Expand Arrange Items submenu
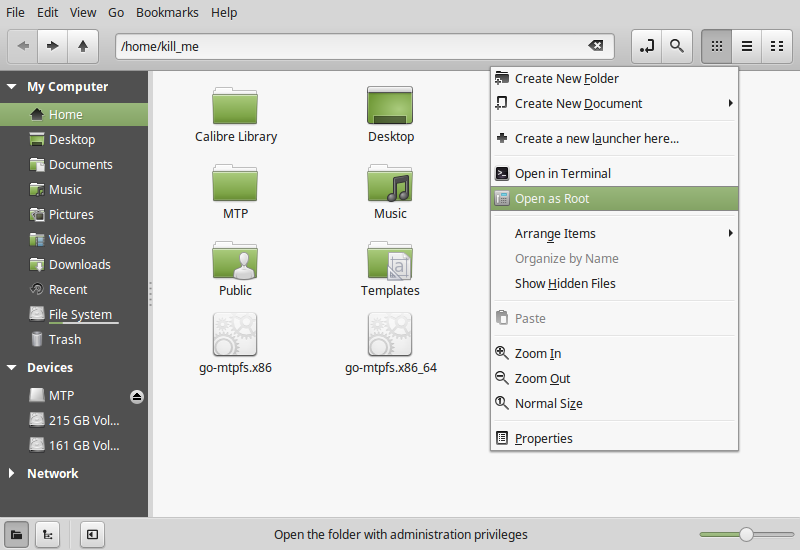 [614, 234]
